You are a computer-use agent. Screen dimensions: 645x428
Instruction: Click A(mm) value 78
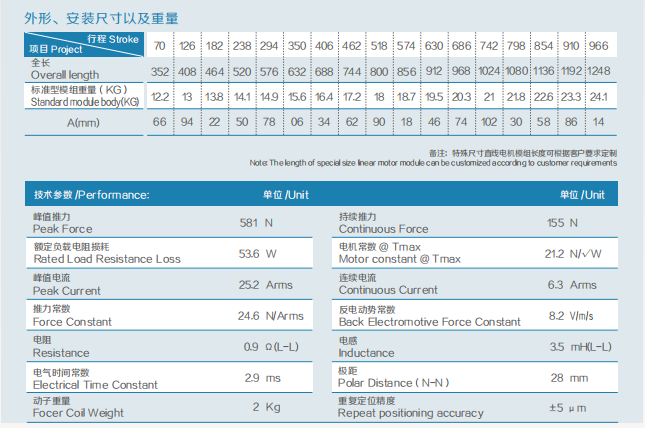pos(269,122)
